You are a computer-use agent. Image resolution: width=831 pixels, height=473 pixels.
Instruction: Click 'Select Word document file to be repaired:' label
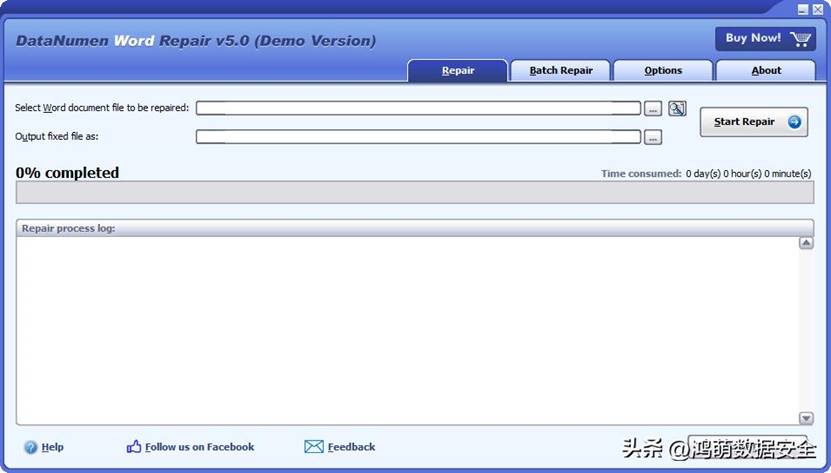click(x=102, y=108)
